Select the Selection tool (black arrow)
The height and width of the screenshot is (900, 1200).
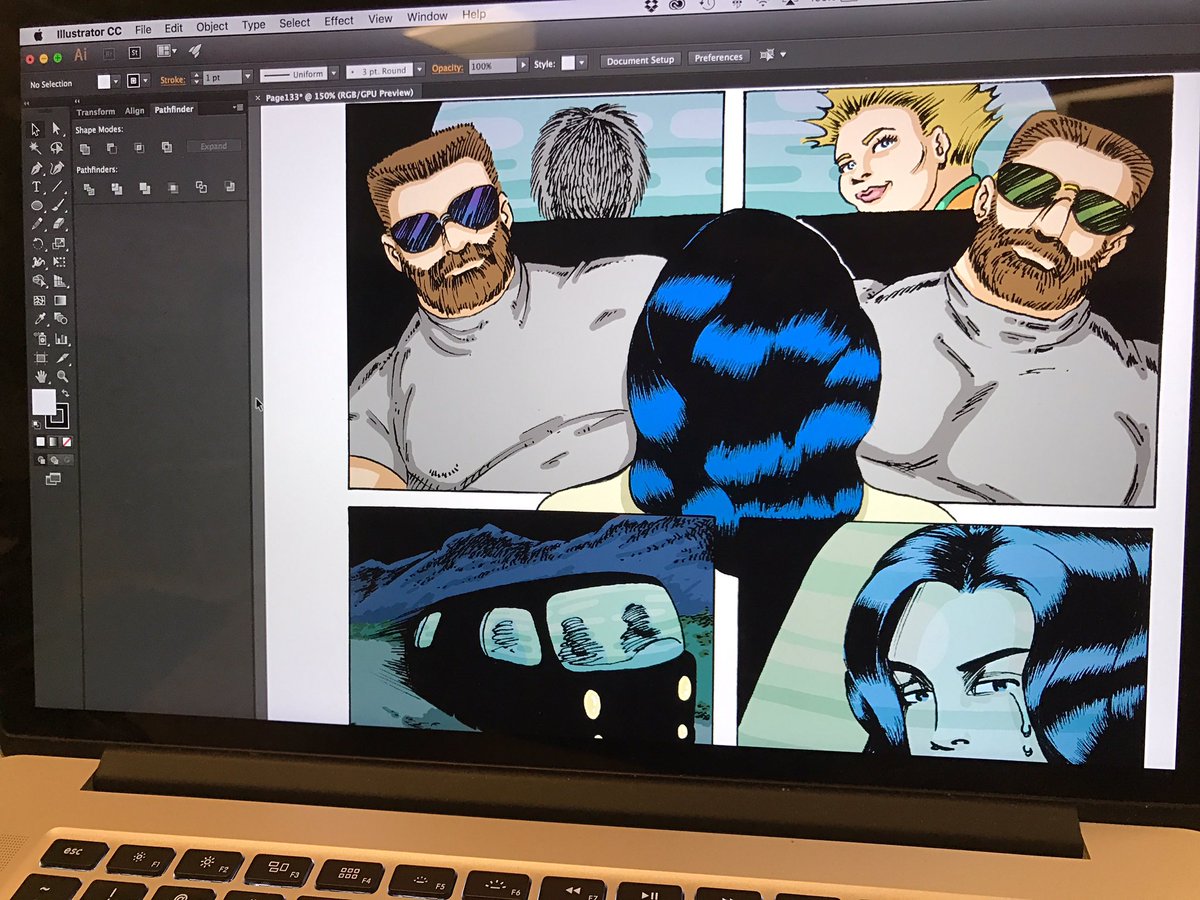coord(36,129)
